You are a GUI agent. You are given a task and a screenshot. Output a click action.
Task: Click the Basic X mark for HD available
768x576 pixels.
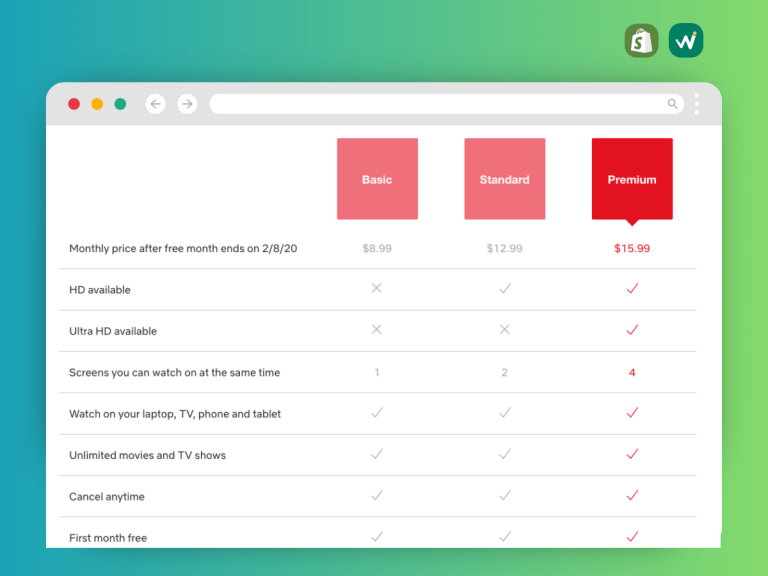pyautogui.click(x=377, y=288)
